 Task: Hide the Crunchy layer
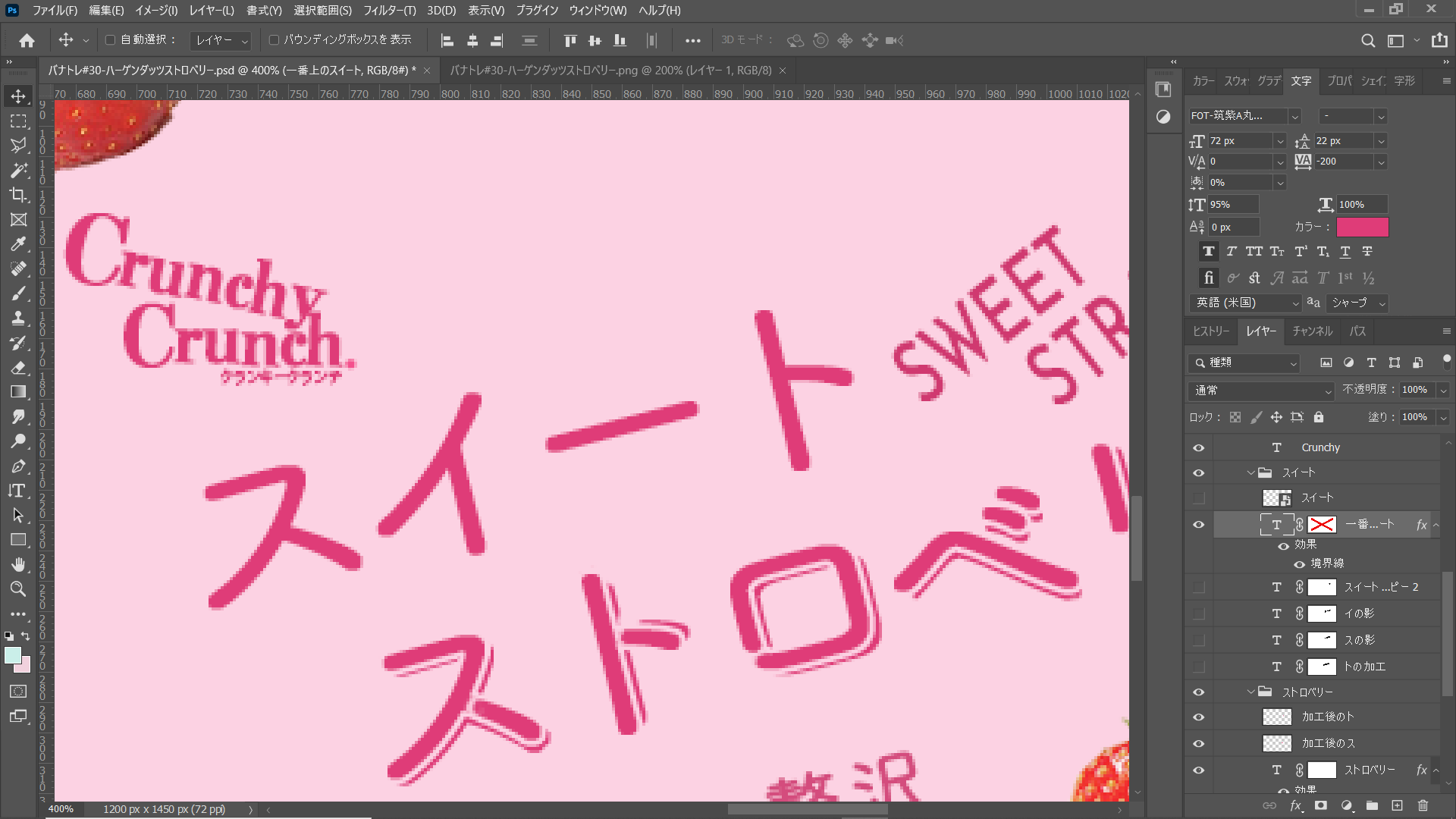click(1199, 448)
